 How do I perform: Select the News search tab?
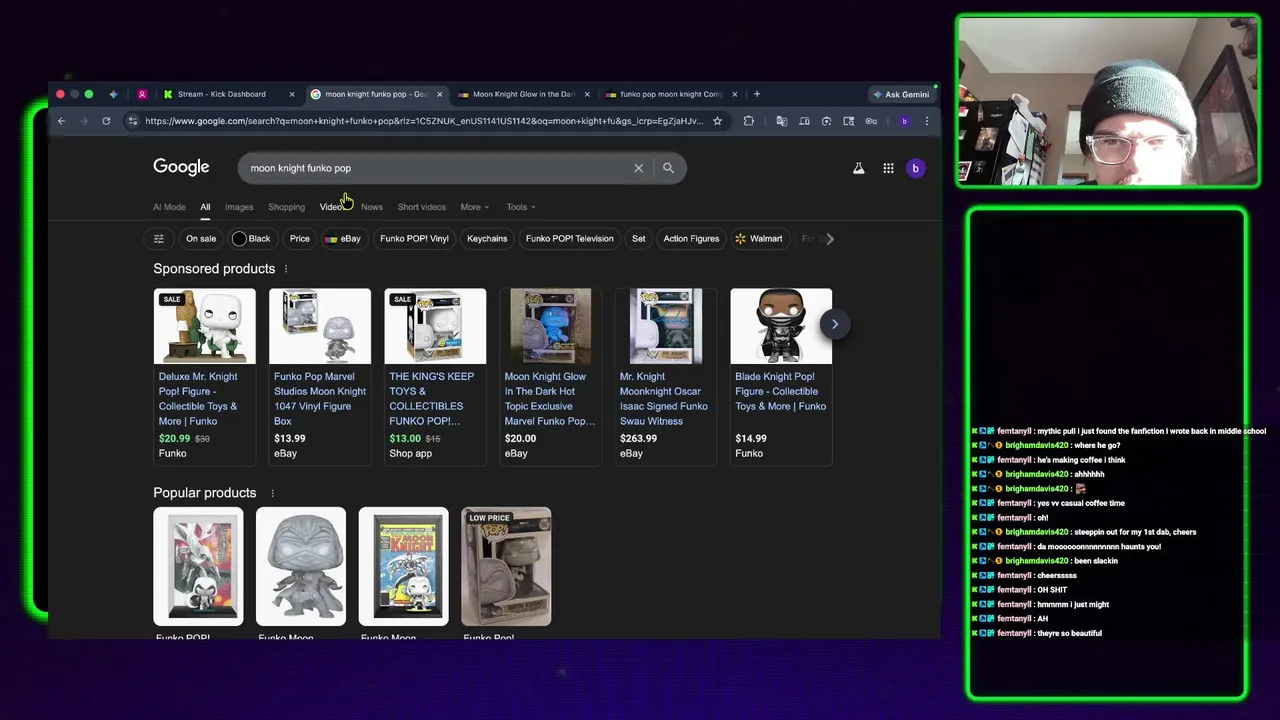(372, 207)
